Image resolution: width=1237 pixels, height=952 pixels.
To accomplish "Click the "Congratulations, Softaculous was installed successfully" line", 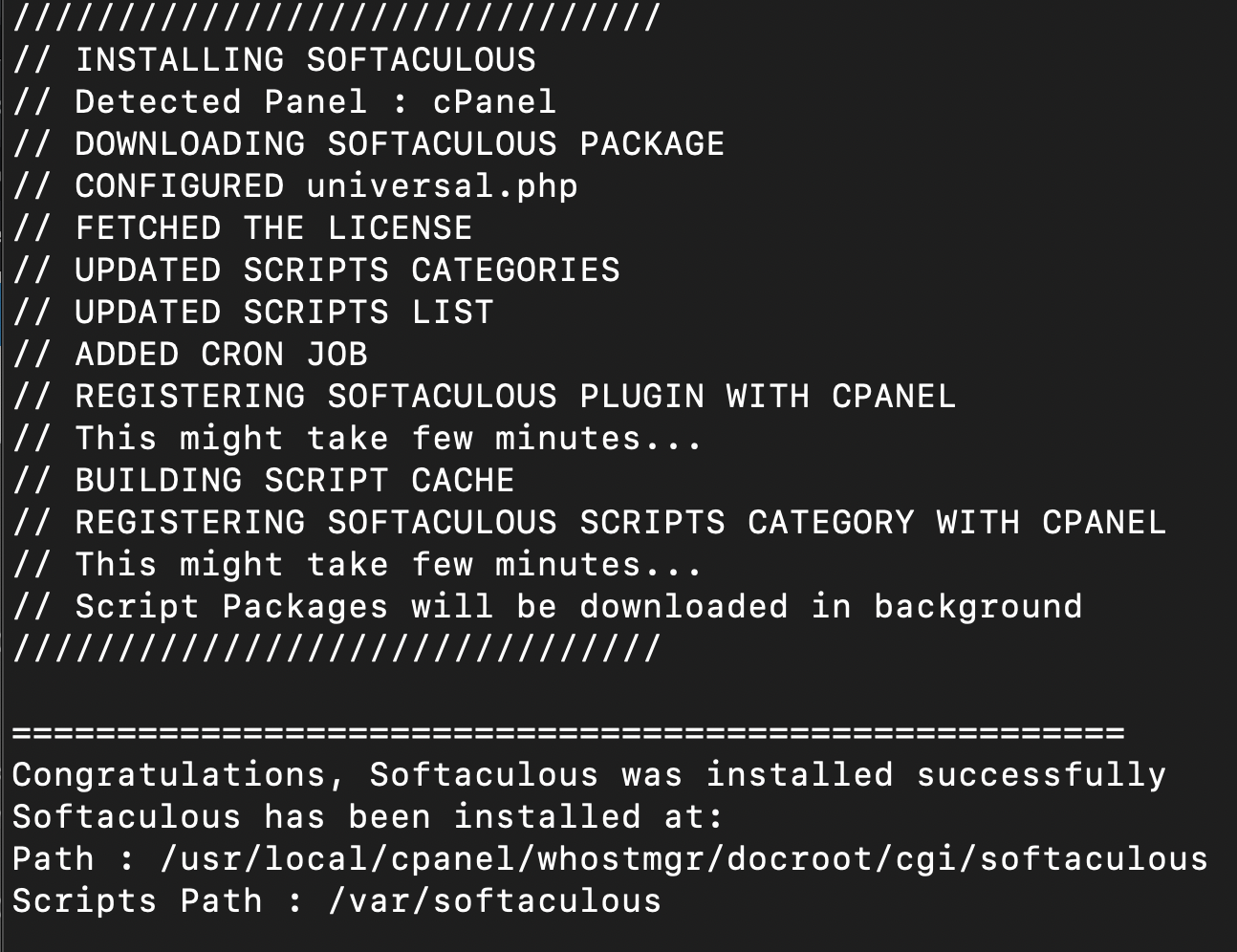I will 589,775.
